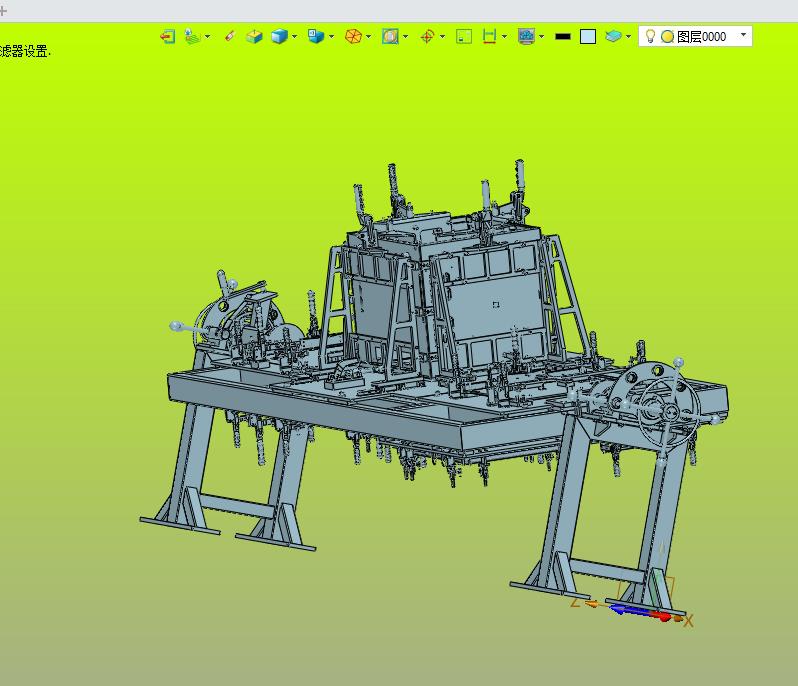This screenshot has height=686, width=798.
Task: Click the green square viewport icon
Action: (464, 36)
